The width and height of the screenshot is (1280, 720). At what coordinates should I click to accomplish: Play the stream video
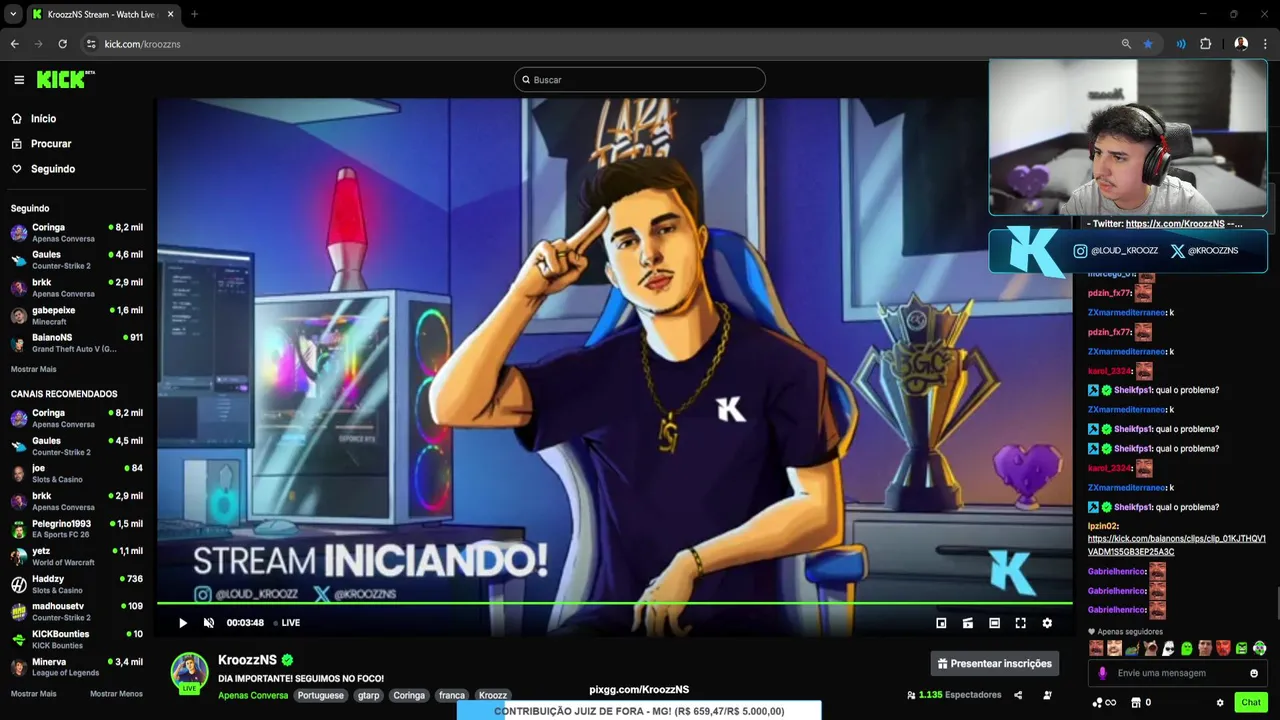coord(182,623)
